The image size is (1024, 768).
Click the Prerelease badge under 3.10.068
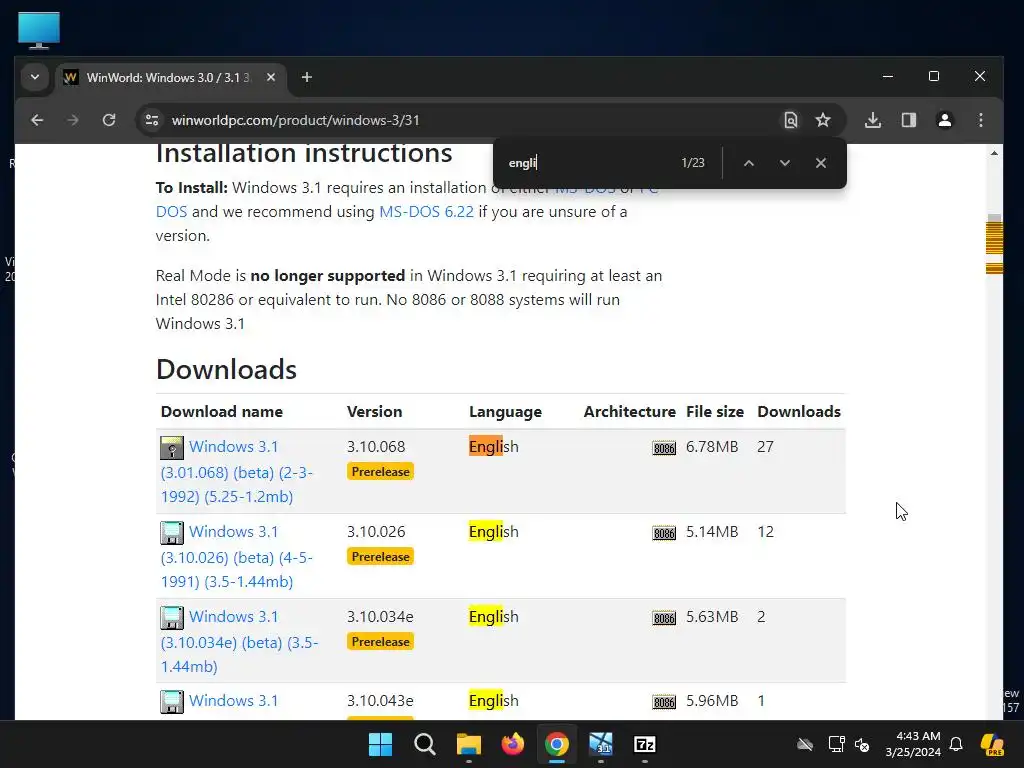[380, 472]
